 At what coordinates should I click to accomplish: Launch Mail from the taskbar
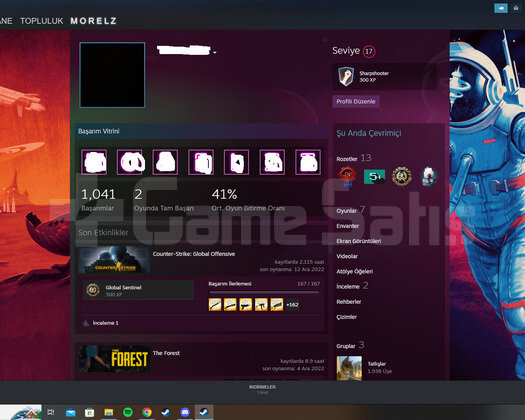coord(71,412)
